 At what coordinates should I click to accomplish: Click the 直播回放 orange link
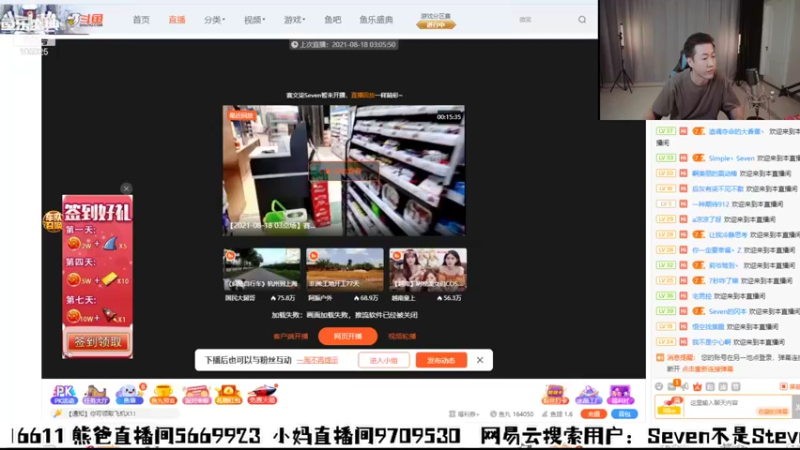click(363, 95)
